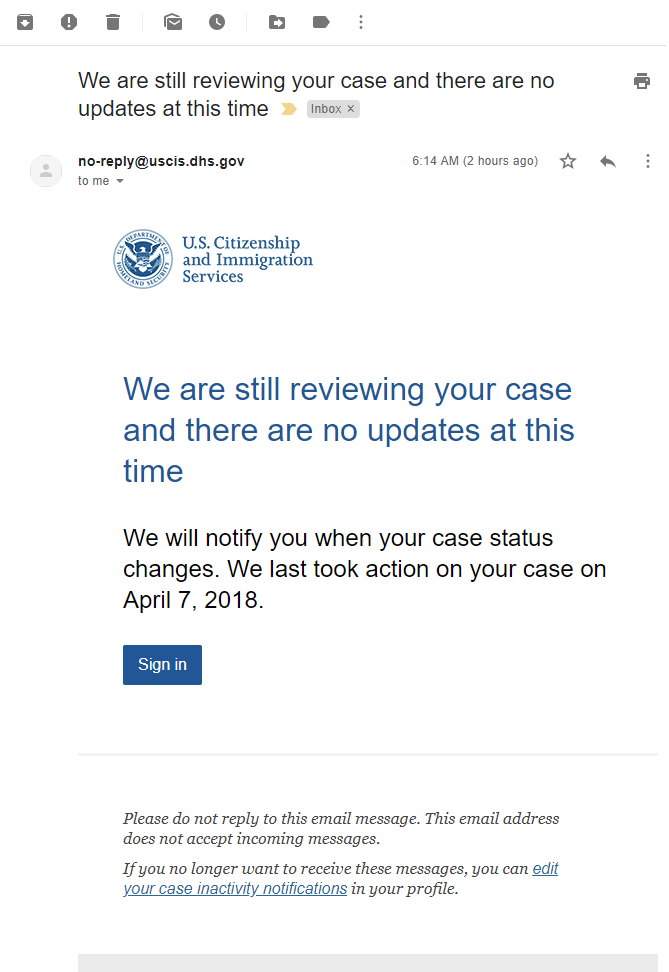
Task: Open the Move to folder icon
Action: (277, 22)
